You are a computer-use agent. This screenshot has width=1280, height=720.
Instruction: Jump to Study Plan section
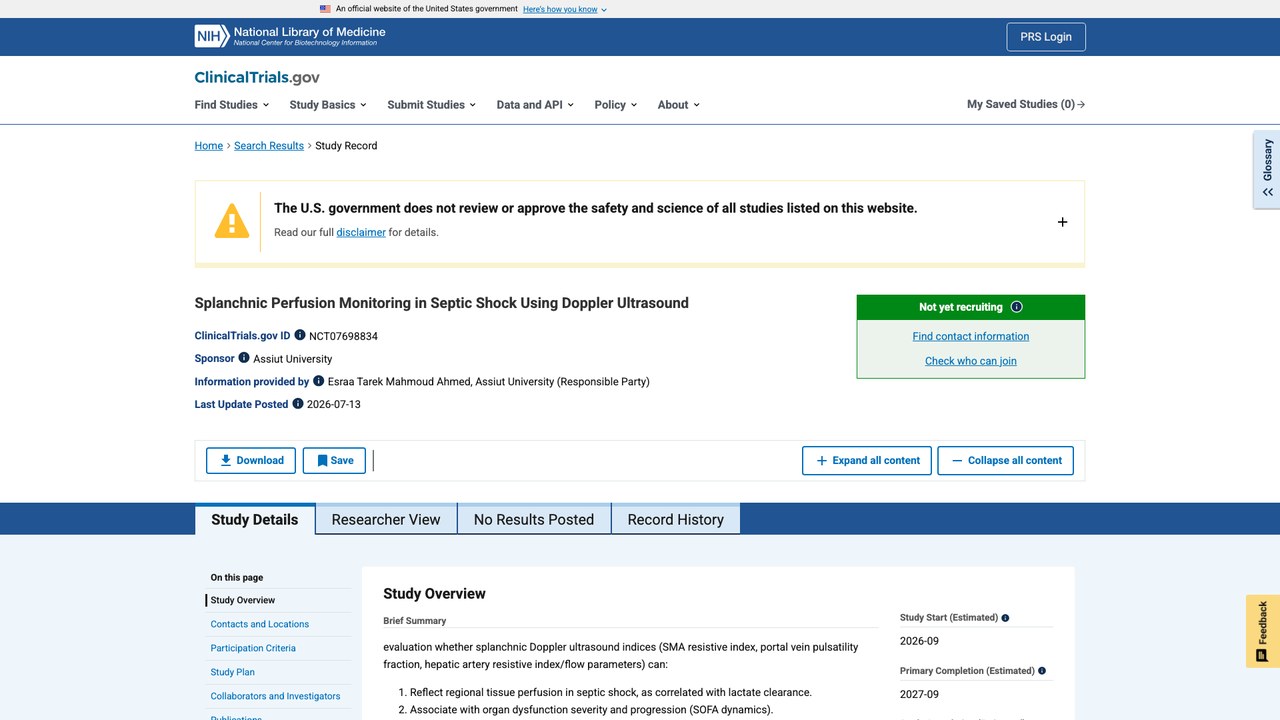click(x=233, y=672)
